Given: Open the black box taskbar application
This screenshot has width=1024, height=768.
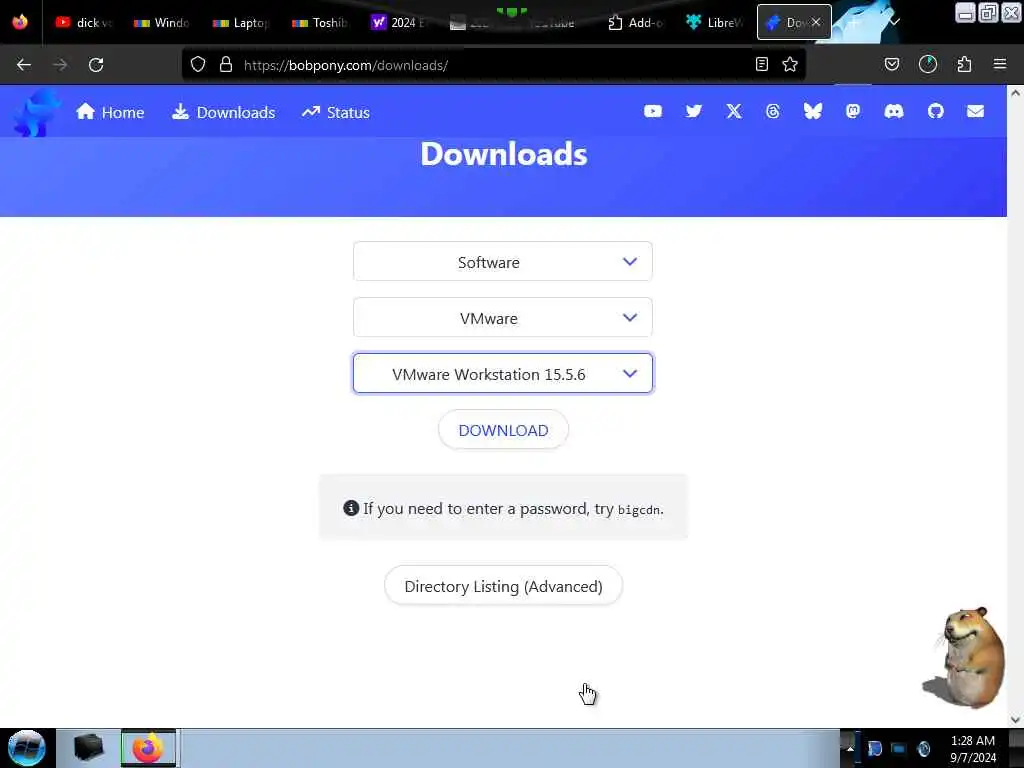Looking at the screenshot, I should 89,748.
